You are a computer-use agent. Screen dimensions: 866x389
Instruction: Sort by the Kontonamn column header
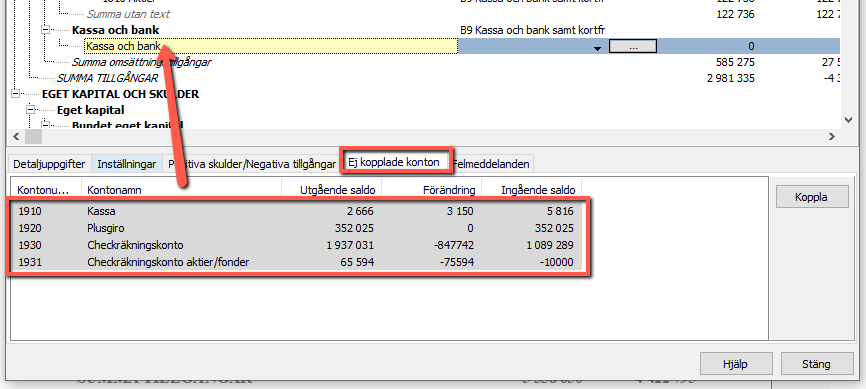point(182,190)
